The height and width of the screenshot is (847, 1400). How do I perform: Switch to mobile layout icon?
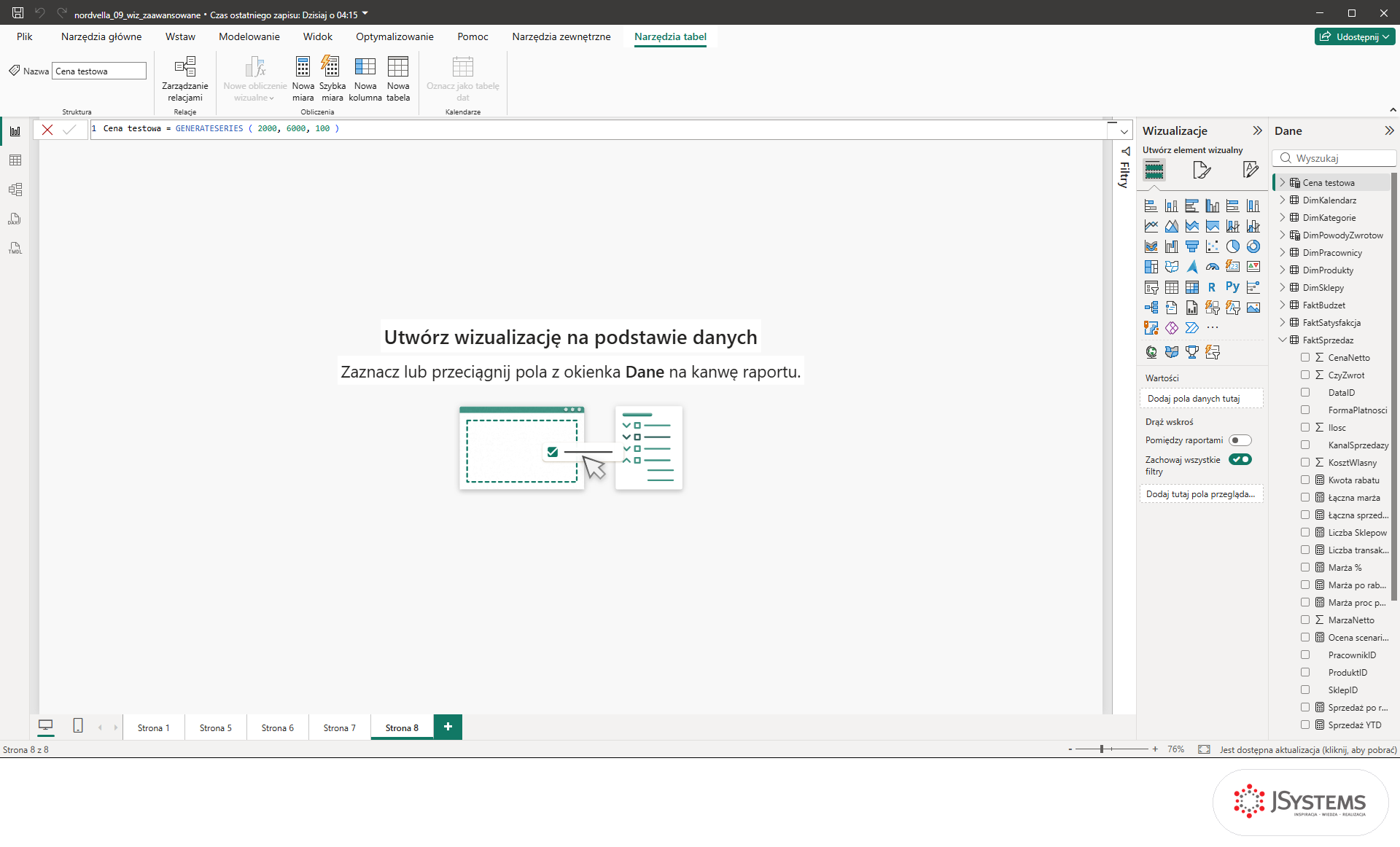[78, 726]
